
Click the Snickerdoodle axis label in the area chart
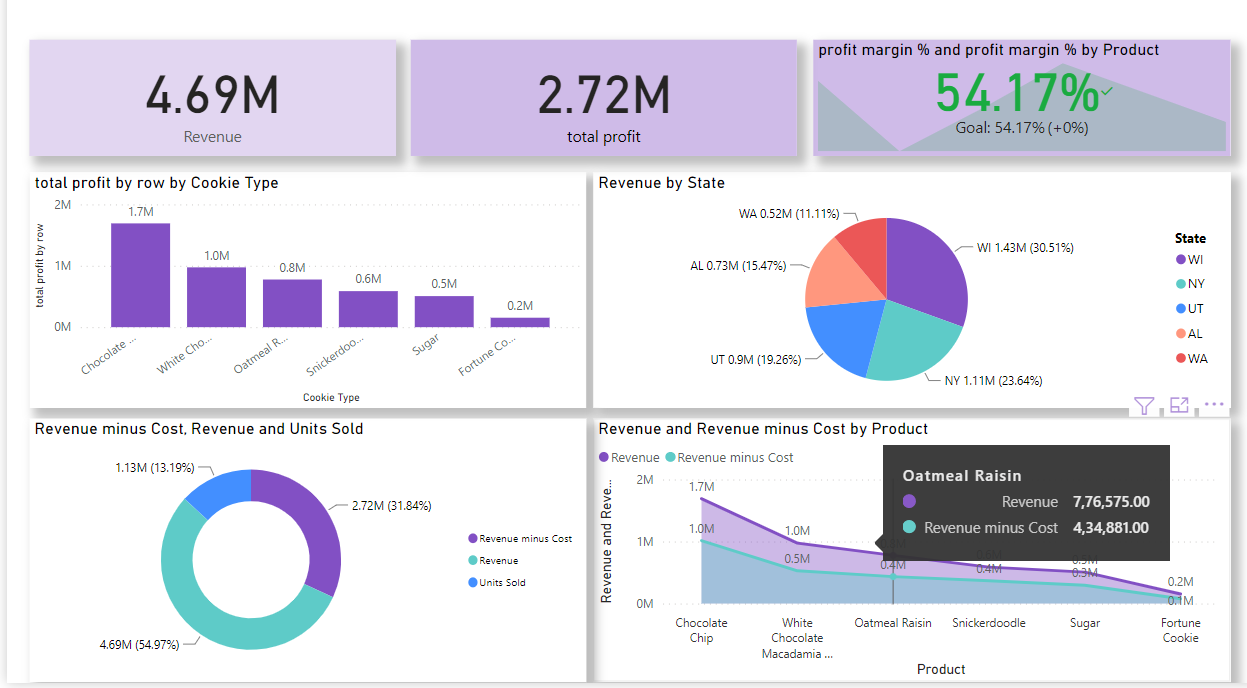[x=989, y=623]
